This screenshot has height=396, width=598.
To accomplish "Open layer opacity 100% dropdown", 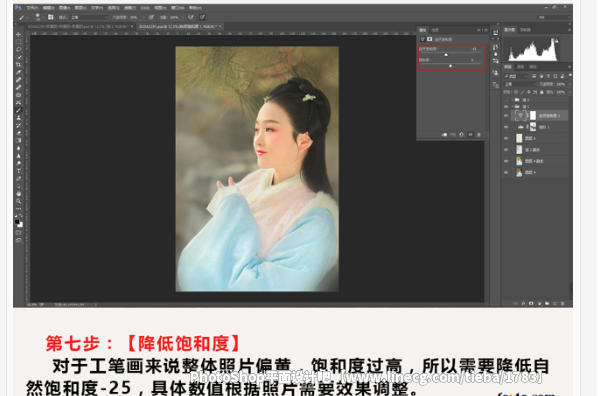I will click(x=569, y=84).
